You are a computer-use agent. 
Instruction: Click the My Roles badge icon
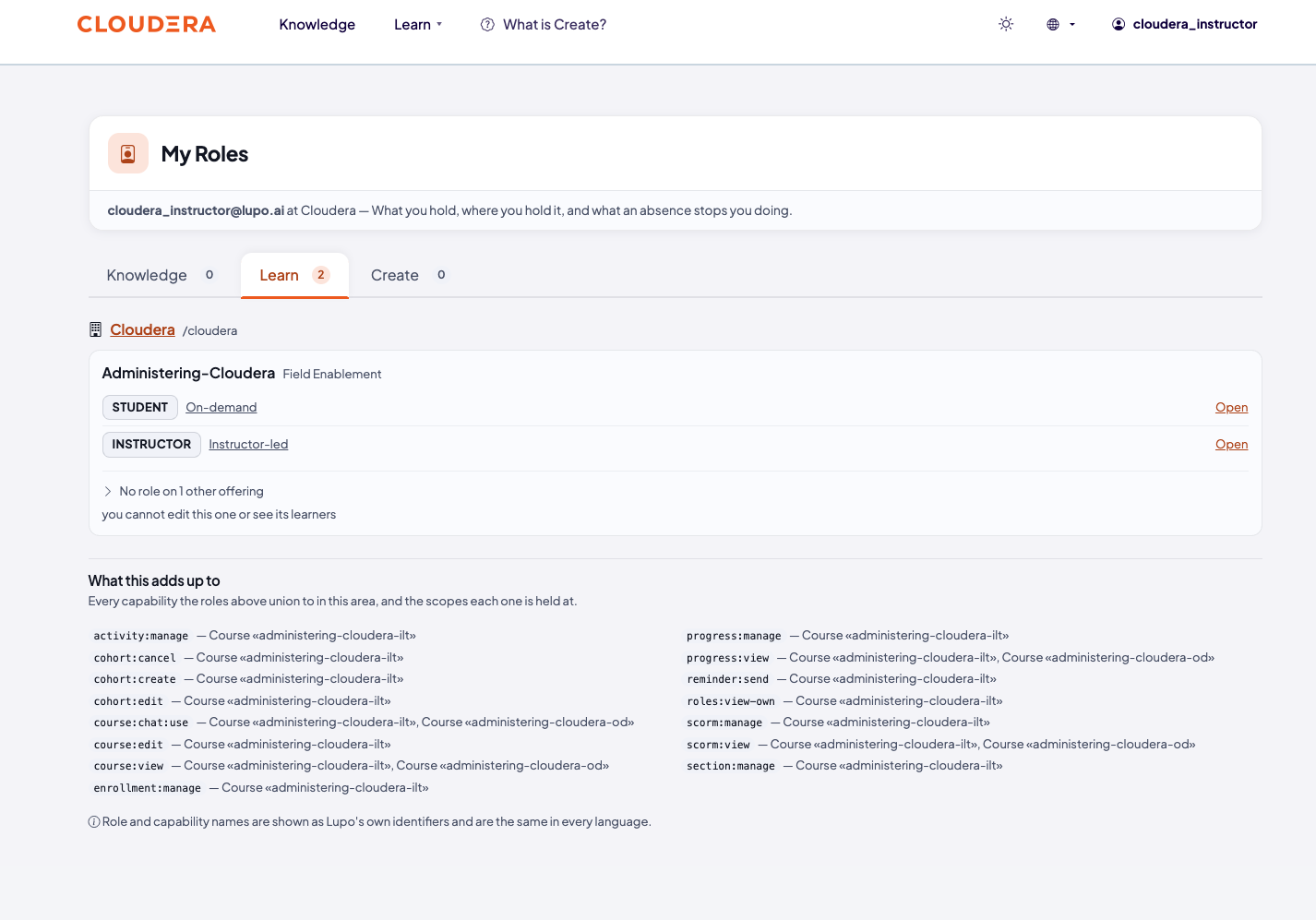(x=128, y=153)
